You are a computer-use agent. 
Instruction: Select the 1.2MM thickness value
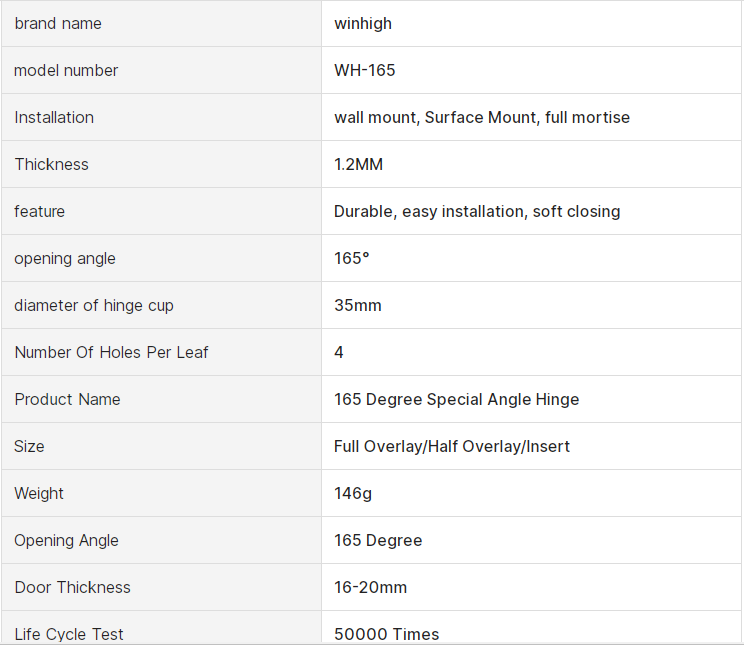pyautogui.click(x=358, y=164)
